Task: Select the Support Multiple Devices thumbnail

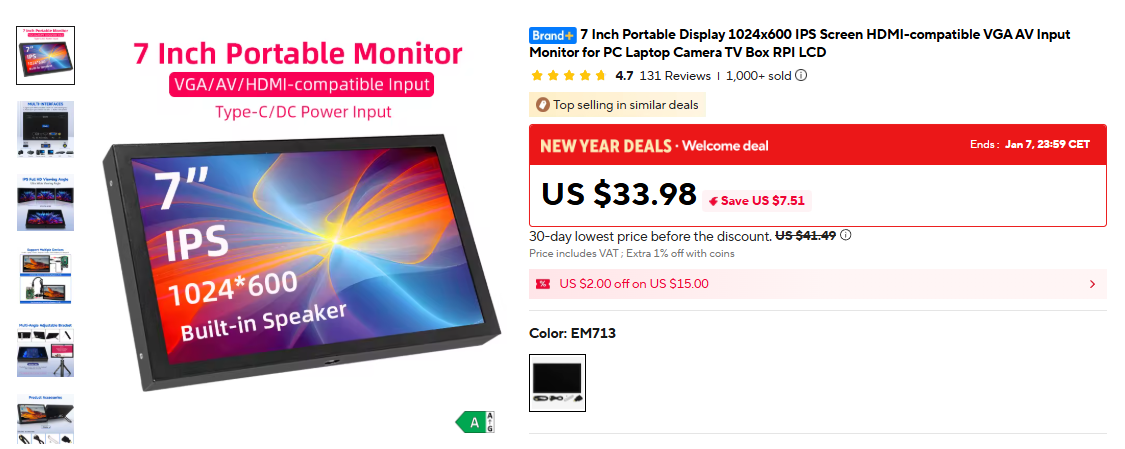Action: pos(45,277)
